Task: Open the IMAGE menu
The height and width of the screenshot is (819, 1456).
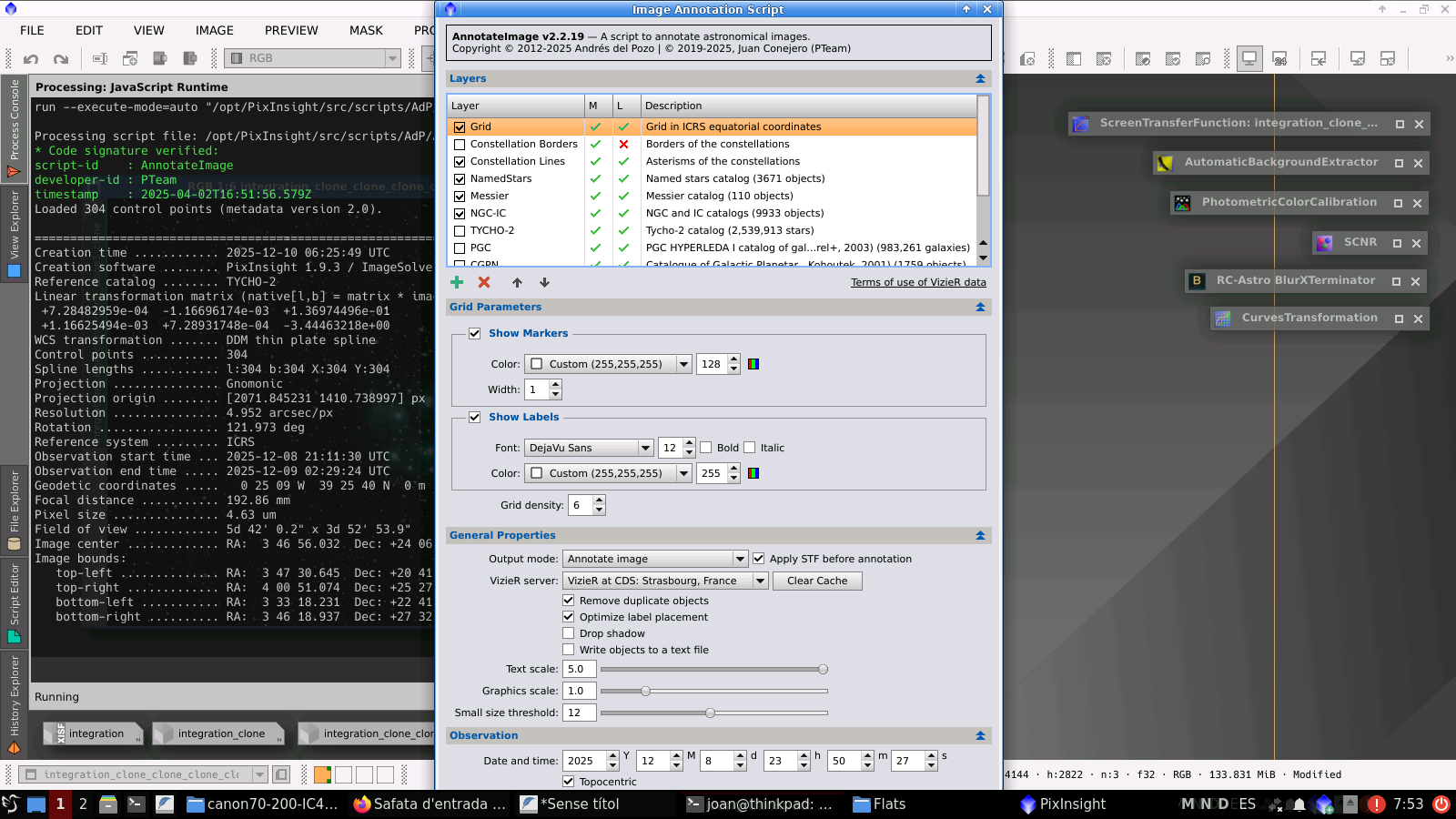Action: 214,30
